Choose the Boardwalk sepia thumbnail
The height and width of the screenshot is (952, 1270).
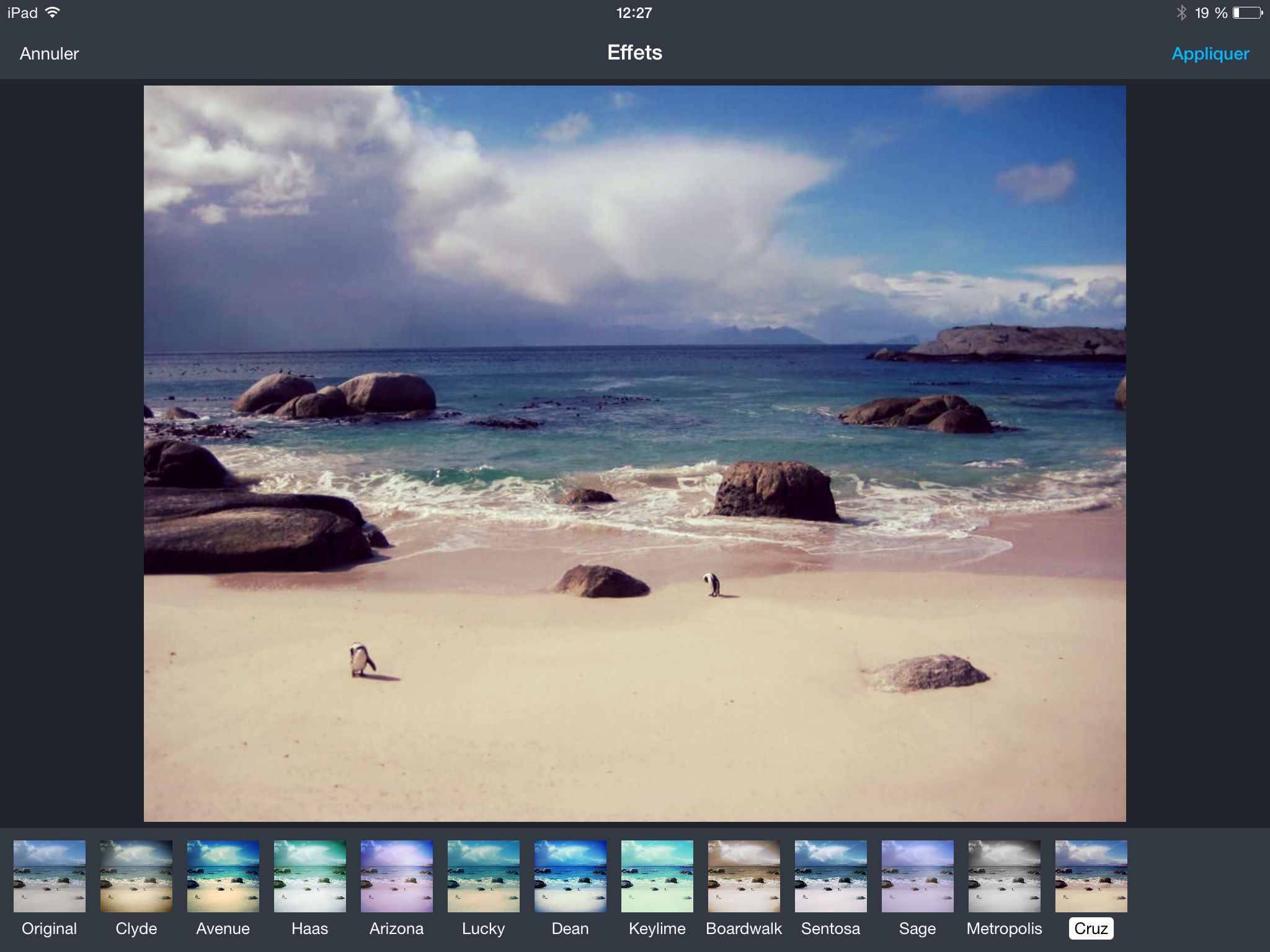click(744, 876)
